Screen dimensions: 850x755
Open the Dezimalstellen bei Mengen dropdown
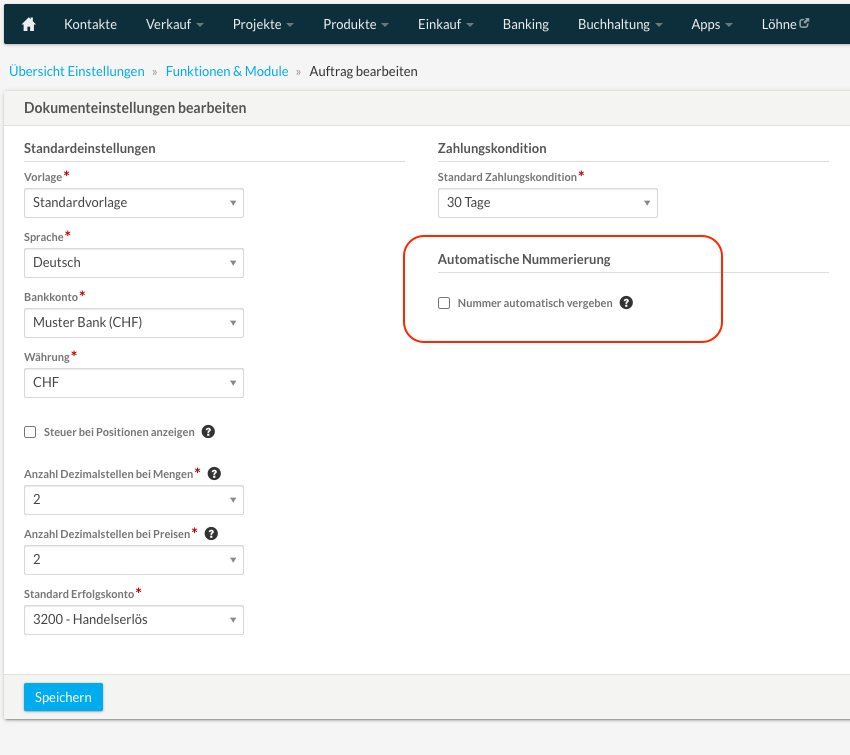pos(133,499)
